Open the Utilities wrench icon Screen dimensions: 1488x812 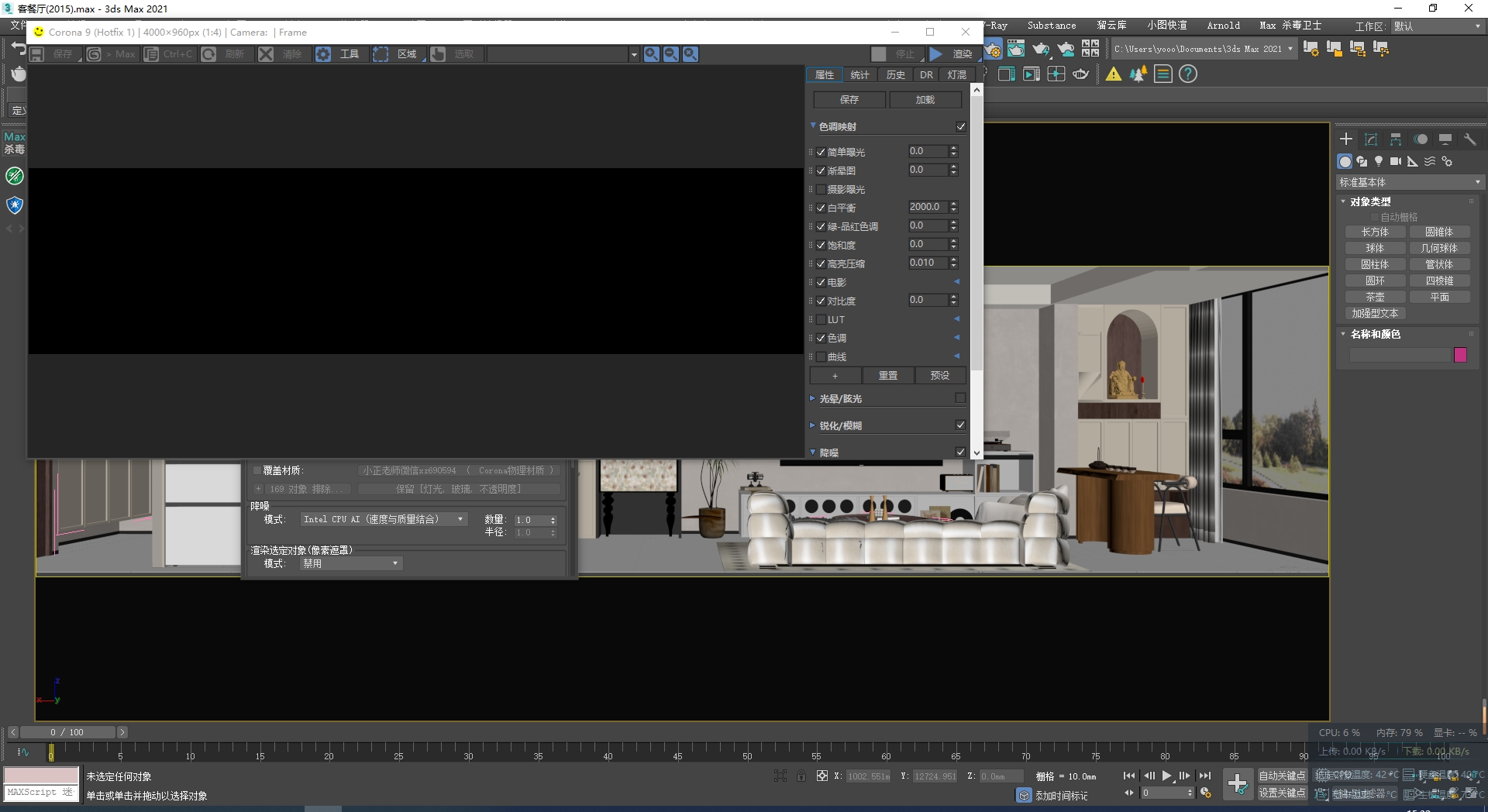[1470, 139]
